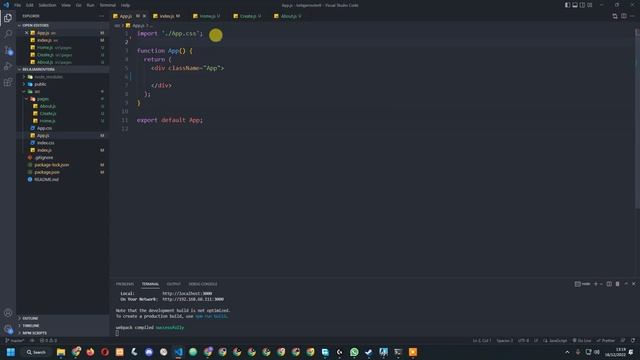Change UTF-8 encoding in the status bar
Image resolution: width=640 pixels, height=360 pixels.
click(523, 340)
